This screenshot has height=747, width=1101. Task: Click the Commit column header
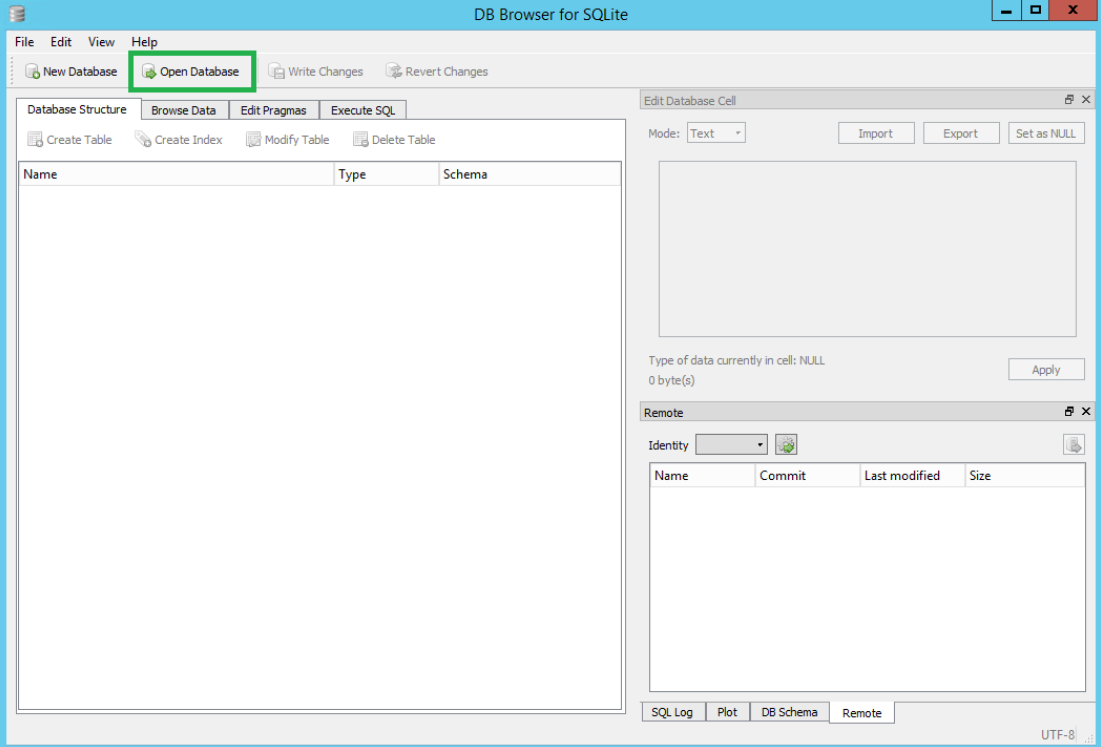point(807,475)
